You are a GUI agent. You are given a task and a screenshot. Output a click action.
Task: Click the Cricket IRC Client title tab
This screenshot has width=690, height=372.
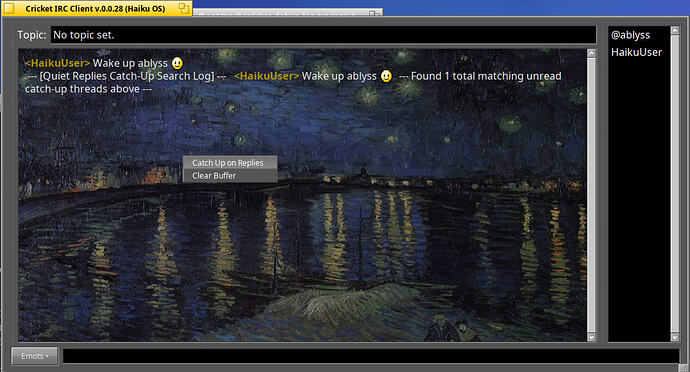pyautogui.click(x=95, y=8)
